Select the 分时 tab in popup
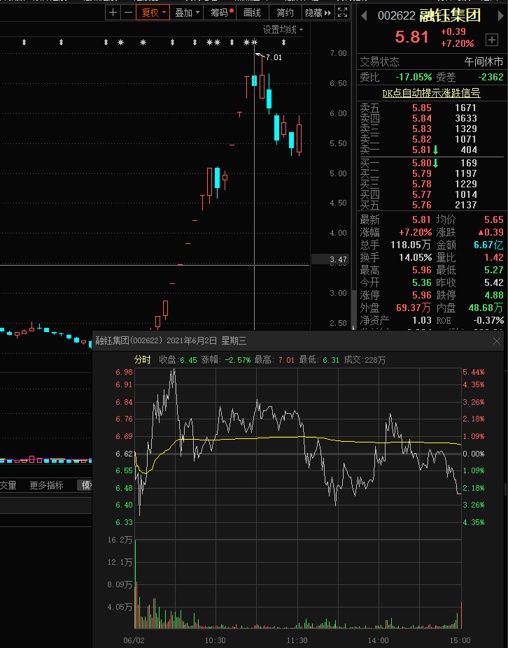This screenshot has height=648, width=508. [x=142, y=360]
